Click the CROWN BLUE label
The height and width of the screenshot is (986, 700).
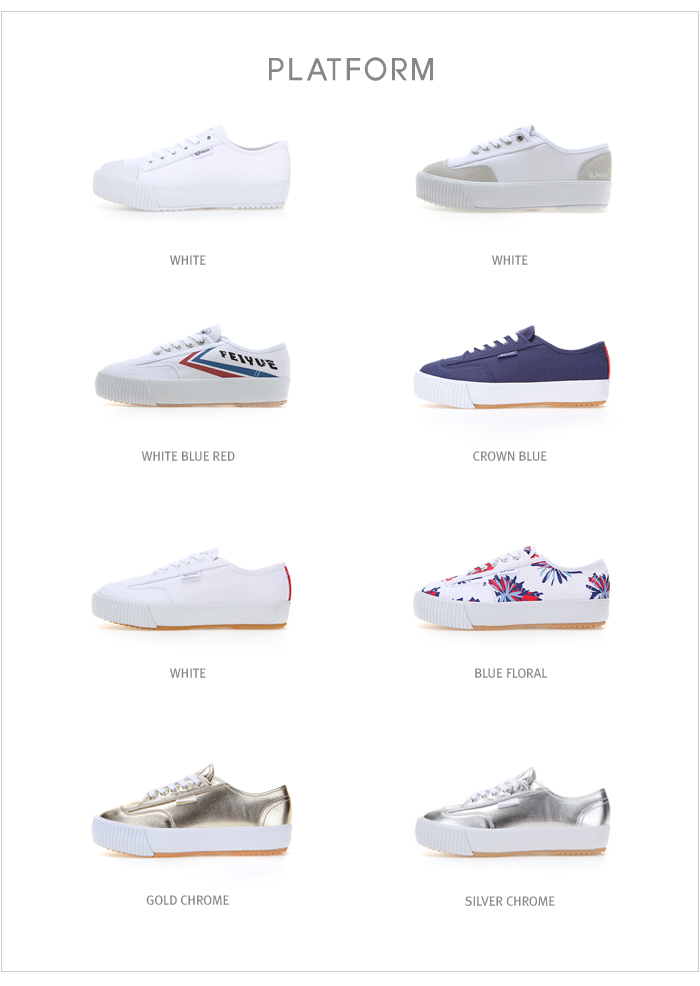point(509,457)
